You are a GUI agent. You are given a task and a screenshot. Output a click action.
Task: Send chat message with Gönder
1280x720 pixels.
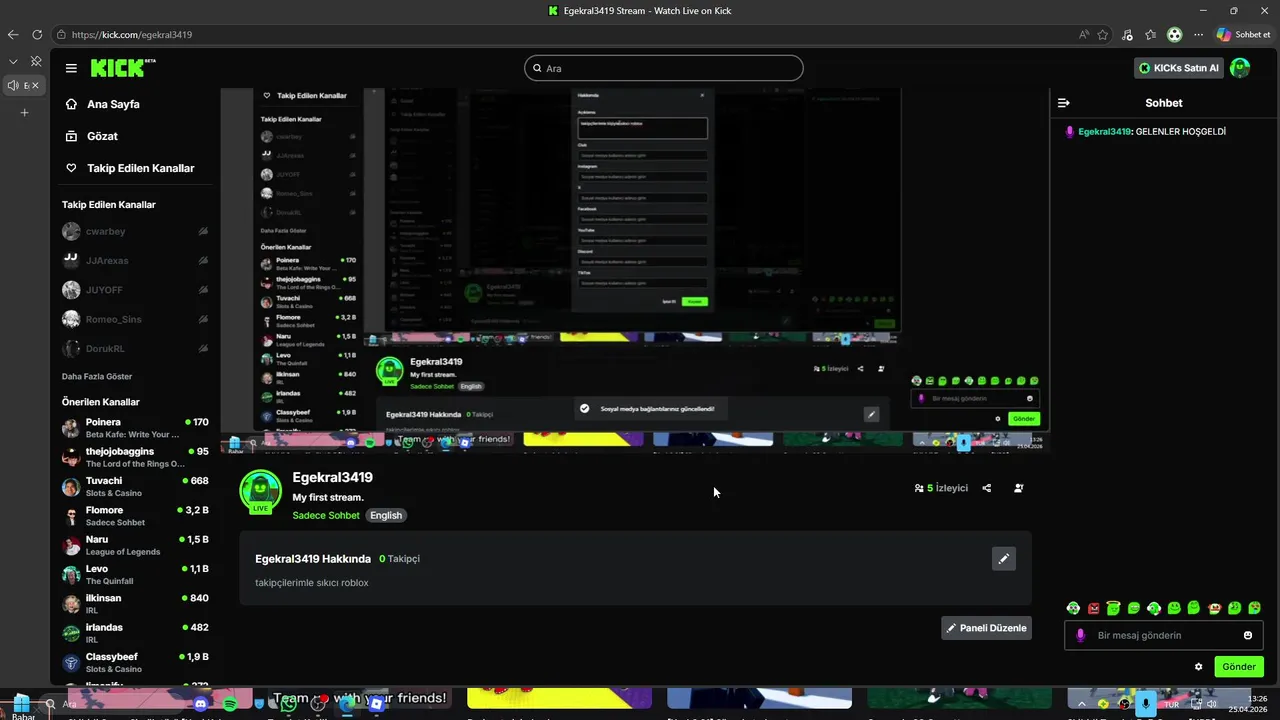1238,667
